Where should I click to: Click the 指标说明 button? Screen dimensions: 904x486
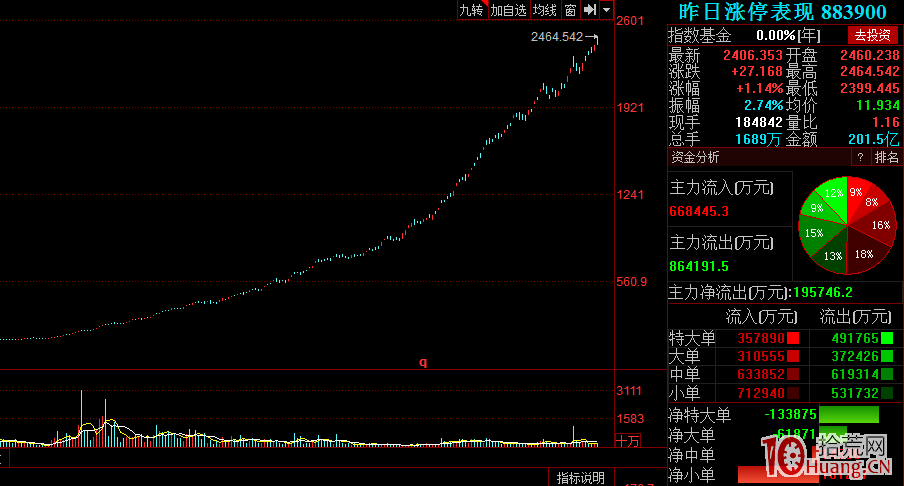tap(581, 477)
